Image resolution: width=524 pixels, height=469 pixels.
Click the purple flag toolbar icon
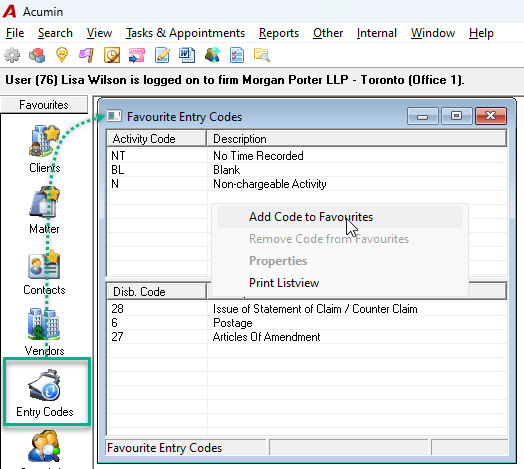click(87, 55)
